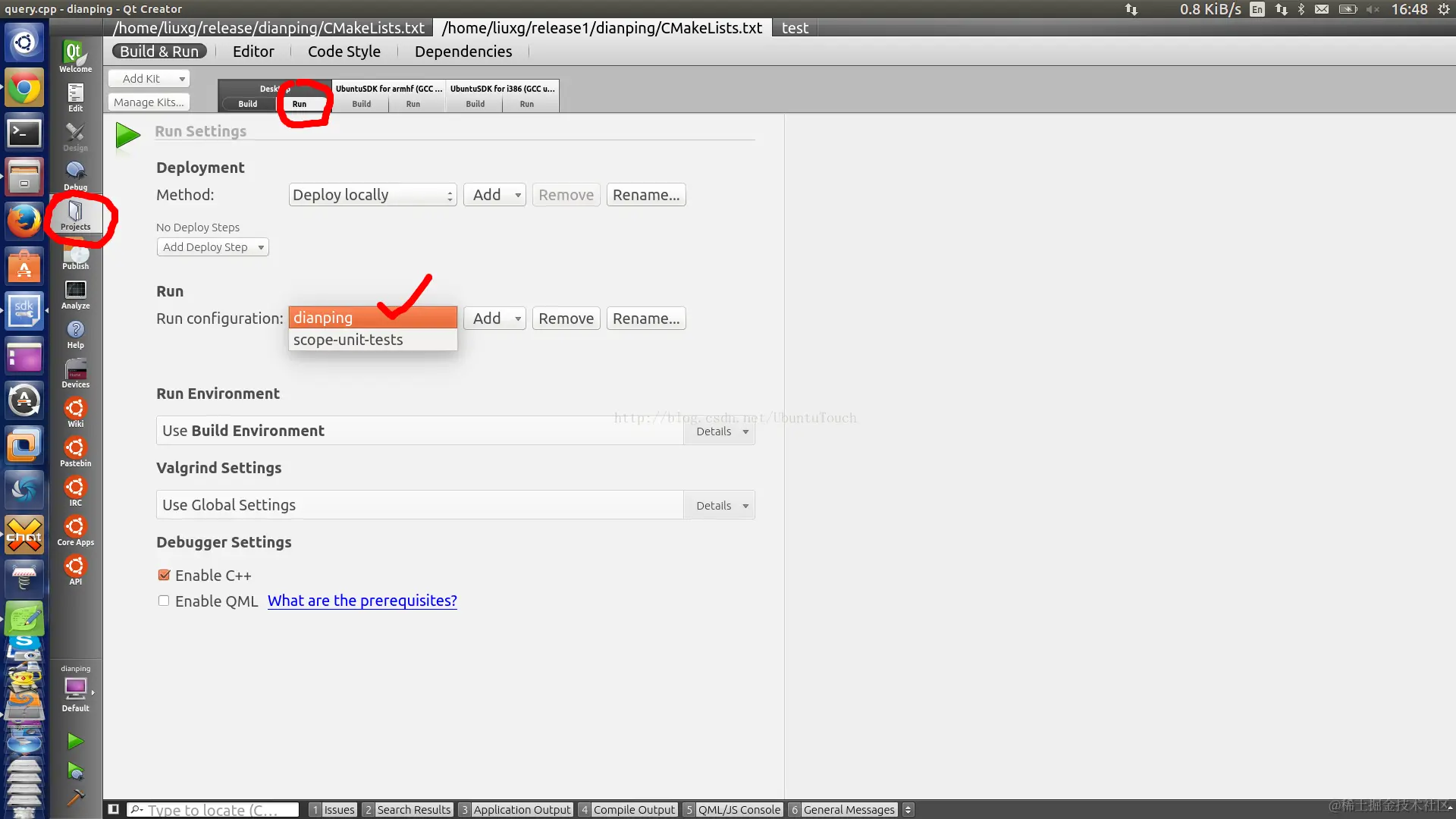Open the Analyze mode
The image size is (1456, 819).
pyautogui.click(x=75, y=294)
